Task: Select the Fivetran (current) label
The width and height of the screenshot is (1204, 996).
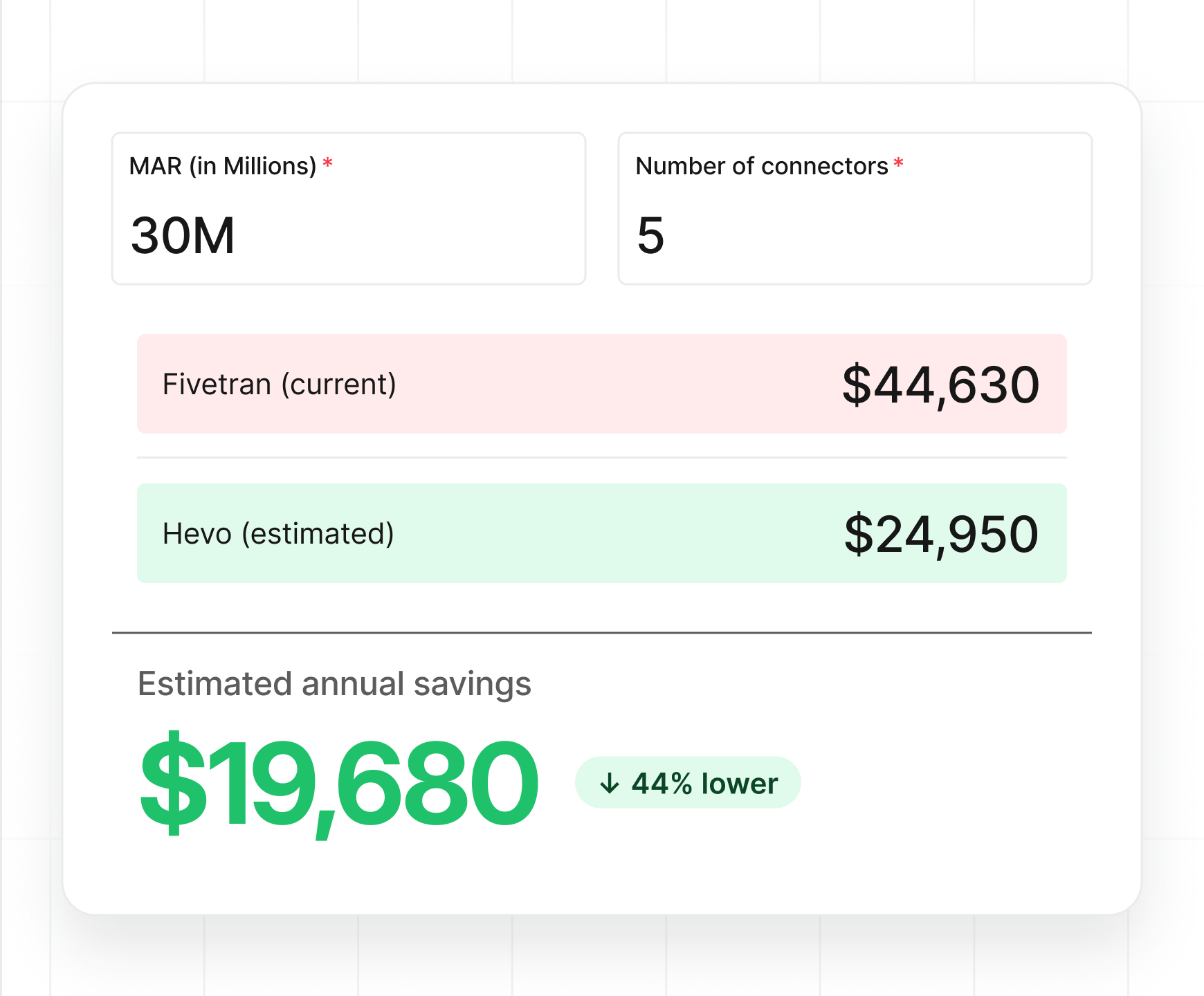Action: (280, 384)
